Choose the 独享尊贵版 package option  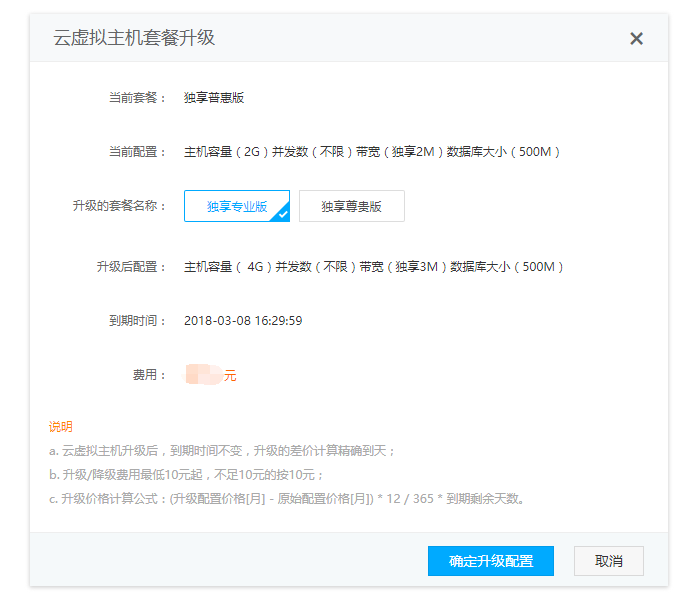tap(352, 206)
